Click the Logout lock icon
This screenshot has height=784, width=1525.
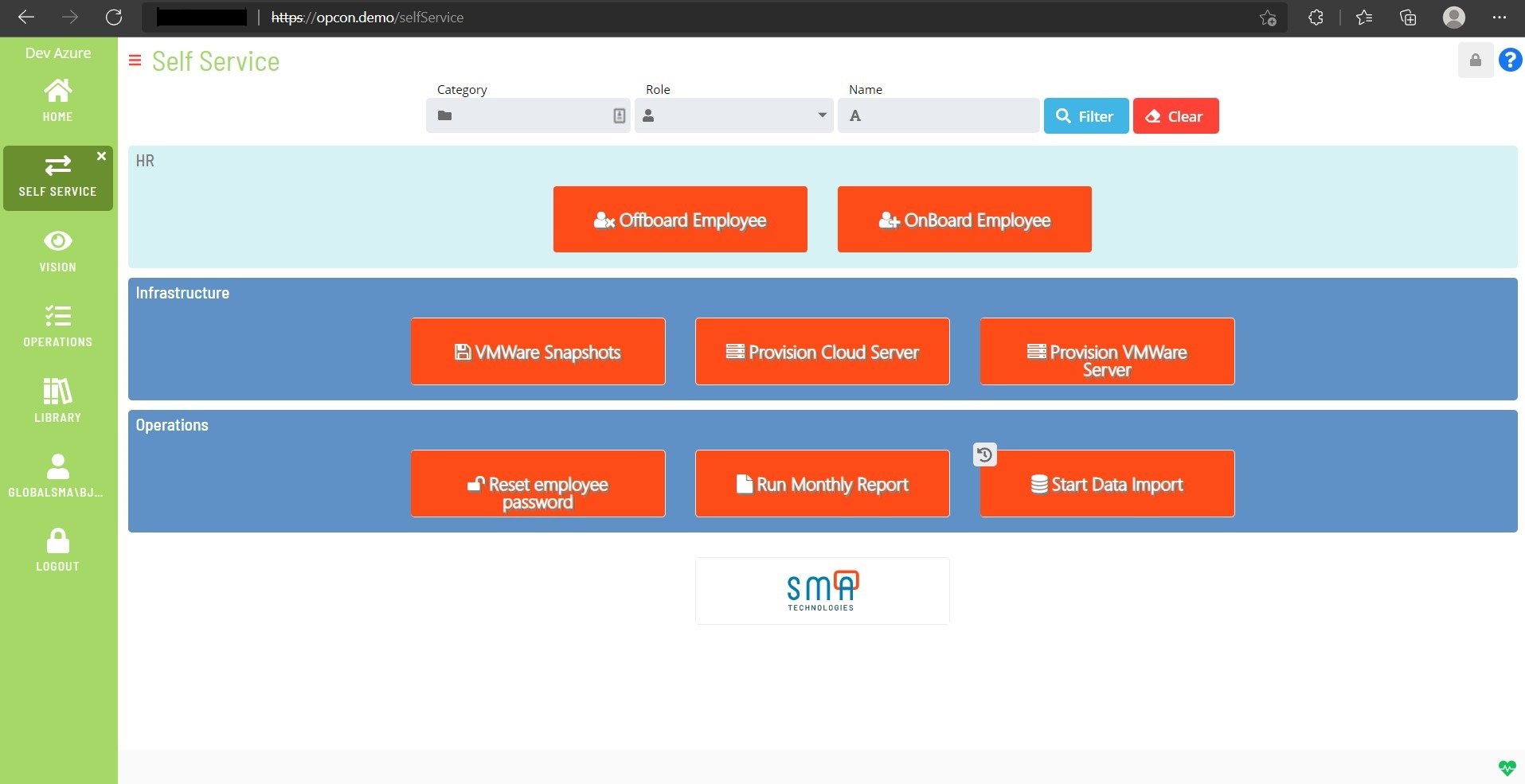point(57,544)
